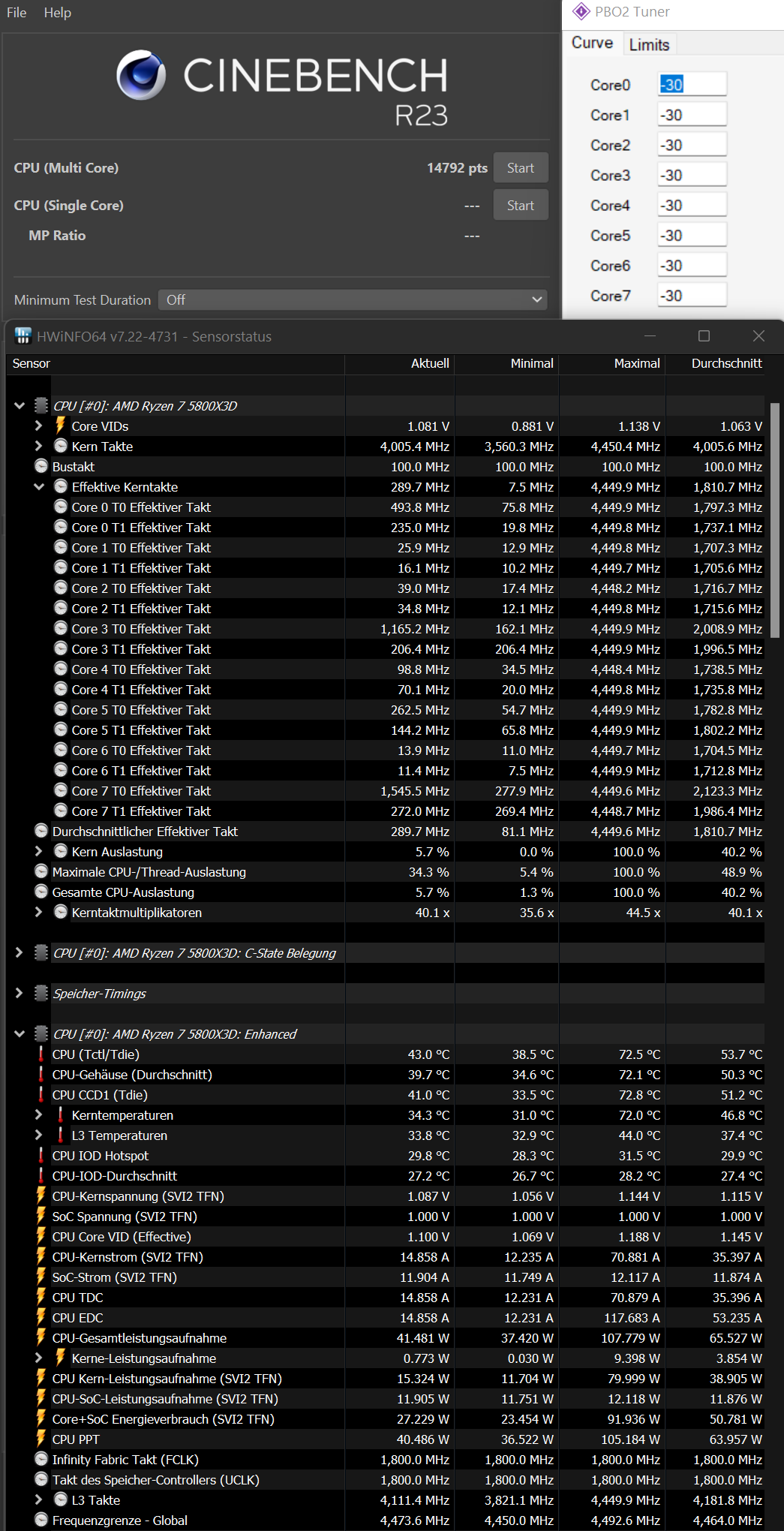
Task: Minimize the HWiNFO64 Sensorstatus window
Action: (650, 335)
